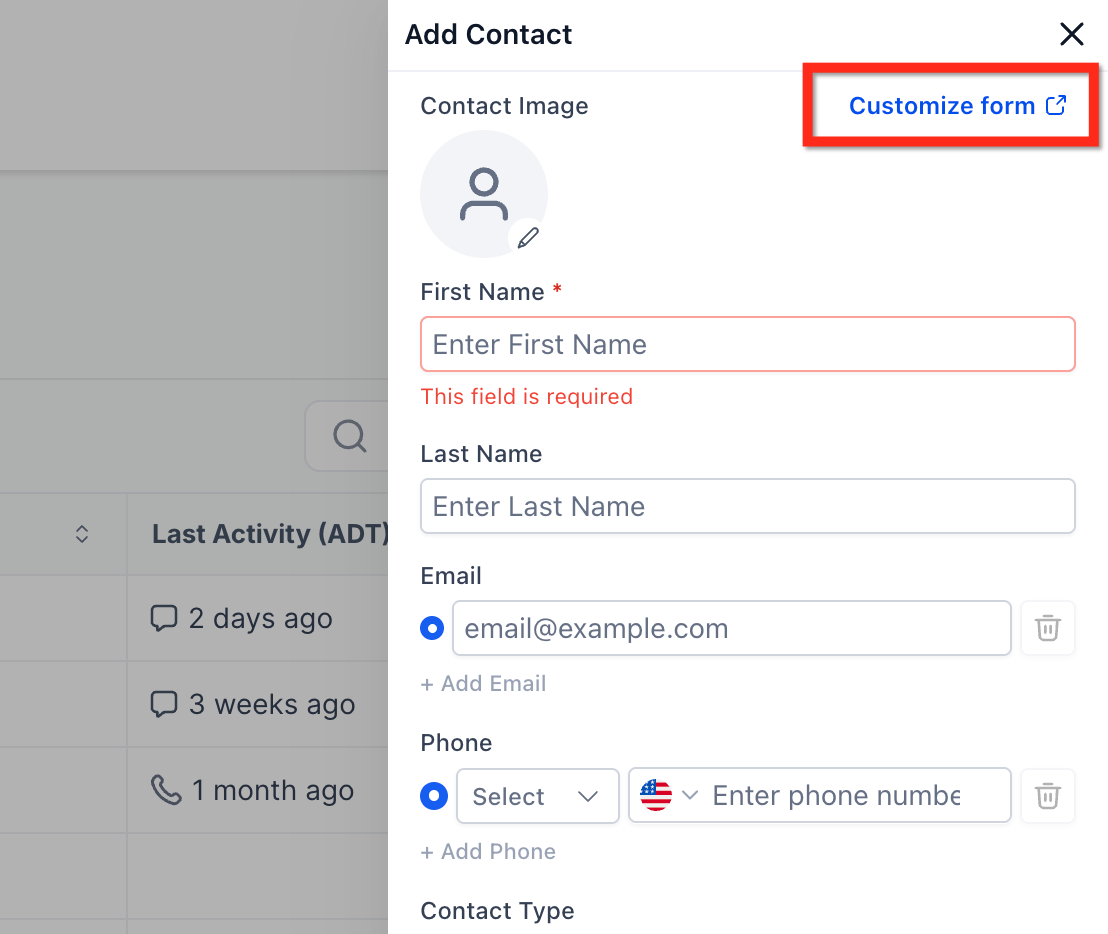Click the + Add Email link
The image size is (1108, 934).
coord(483,684)
